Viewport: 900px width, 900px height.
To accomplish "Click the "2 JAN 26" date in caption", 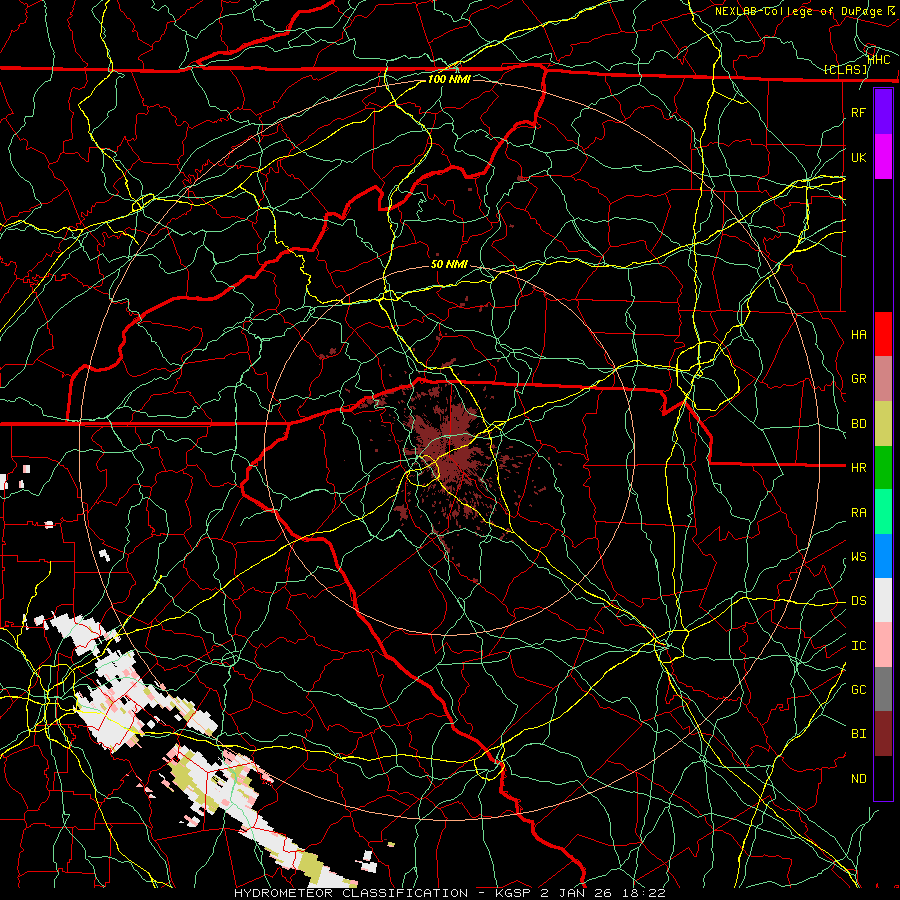I will [577, 893].
